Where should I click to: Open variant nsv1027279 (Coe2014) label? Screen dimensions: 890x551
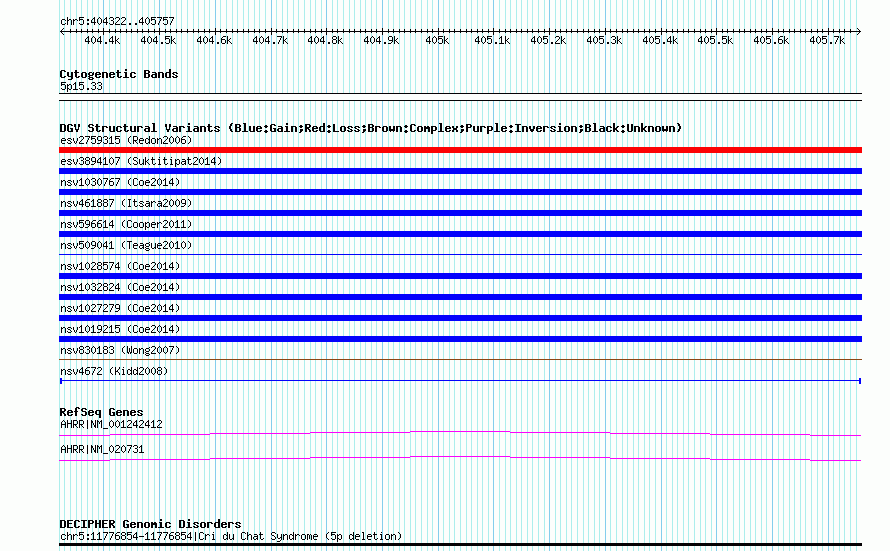[120, 308]
